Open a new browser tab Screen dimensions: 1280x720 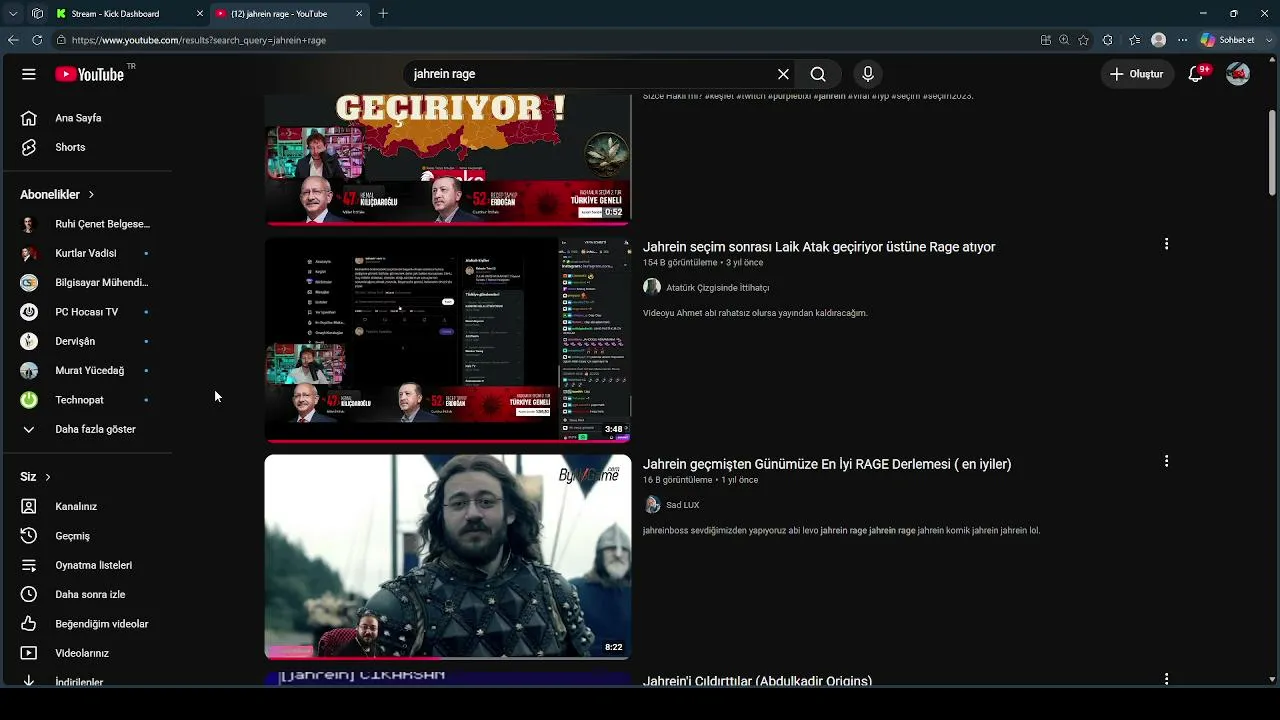(383, 14)
